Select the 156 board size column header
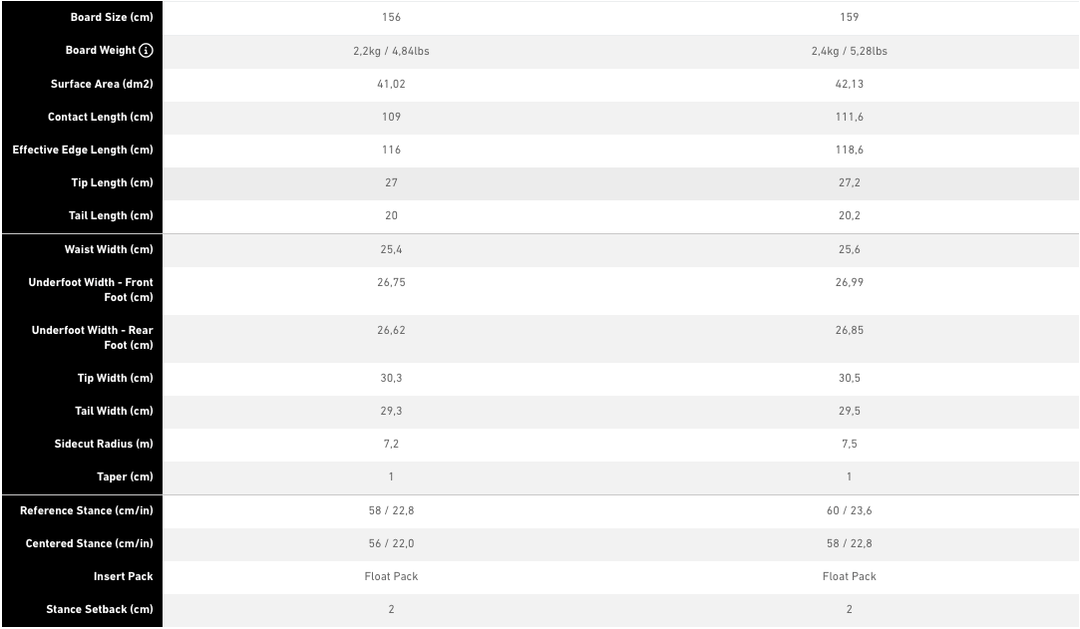Viewport: 1080px width, 629px height. (x=391, y=17)
